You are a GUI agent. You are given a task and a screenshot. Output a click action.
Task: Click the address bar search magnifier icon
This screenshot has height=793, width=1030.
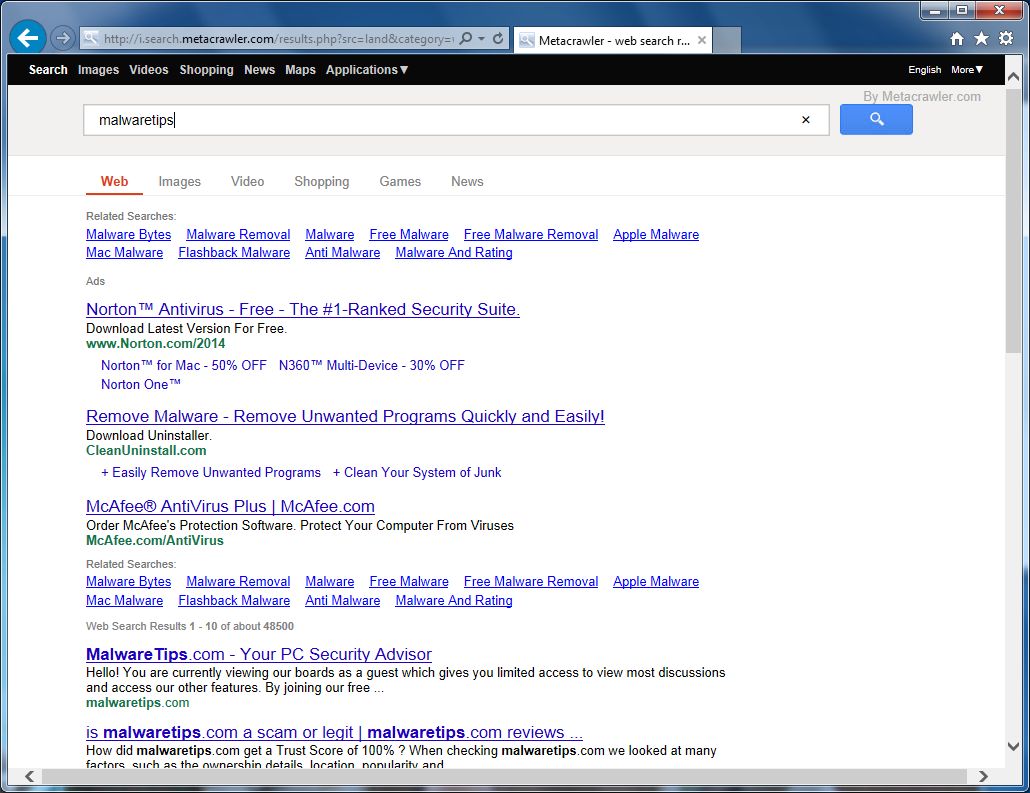(x=466, y=38)
